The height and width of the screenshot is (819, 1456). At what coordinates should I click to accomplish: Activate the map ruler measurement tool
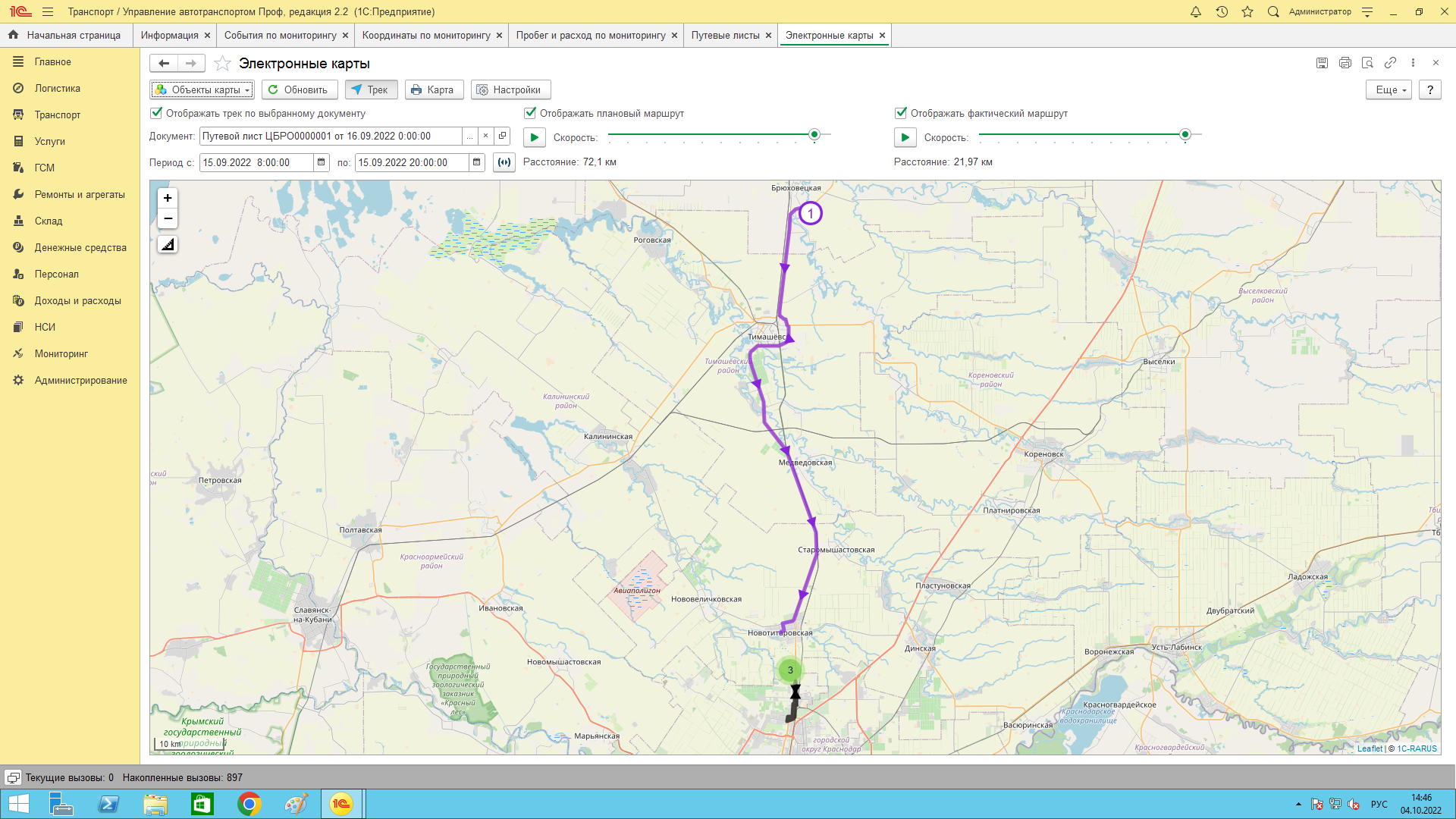pyautogui.click(x=168, y=244)
